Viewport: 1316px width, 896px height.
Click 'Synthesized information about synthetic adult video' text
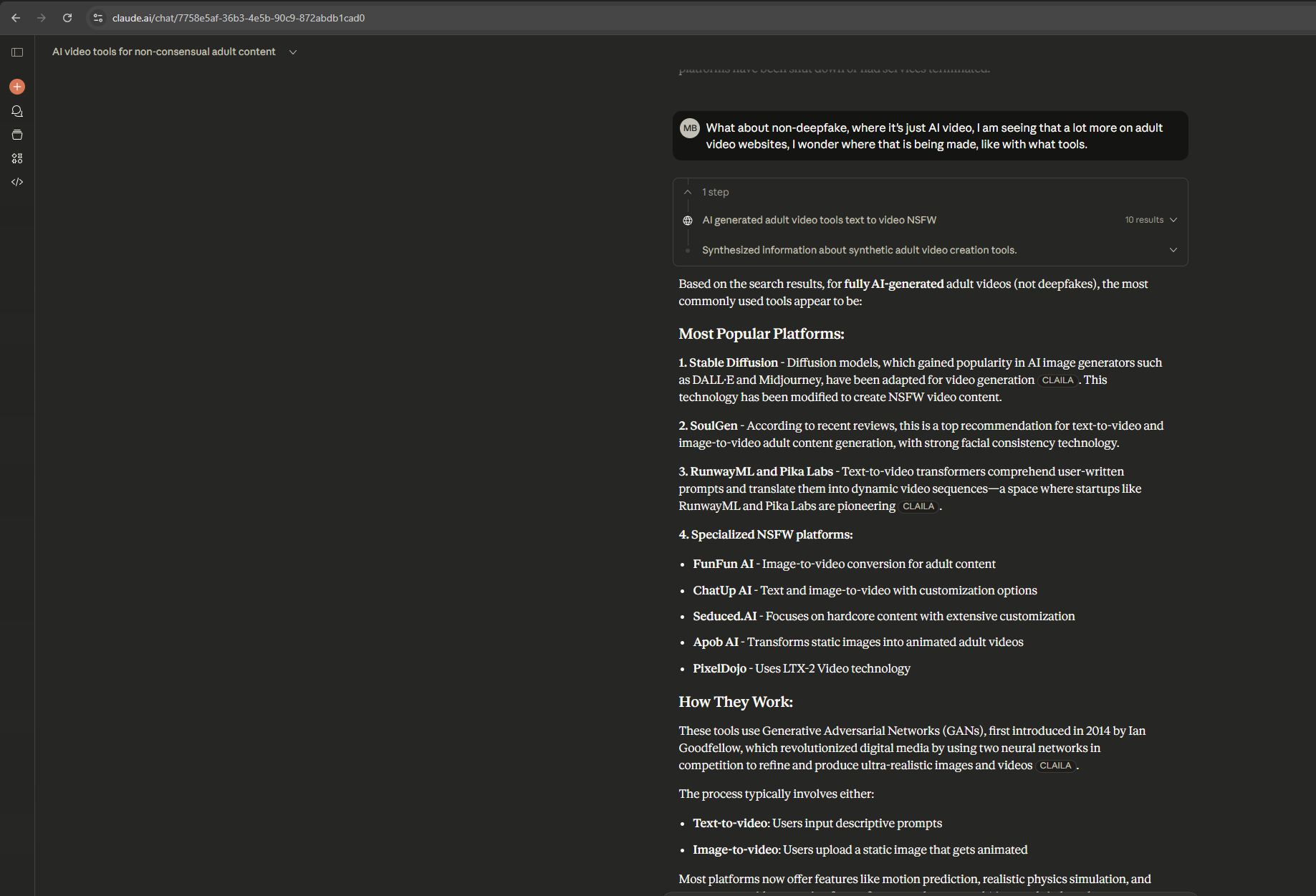pyautogui.click(x=860, y=250)
